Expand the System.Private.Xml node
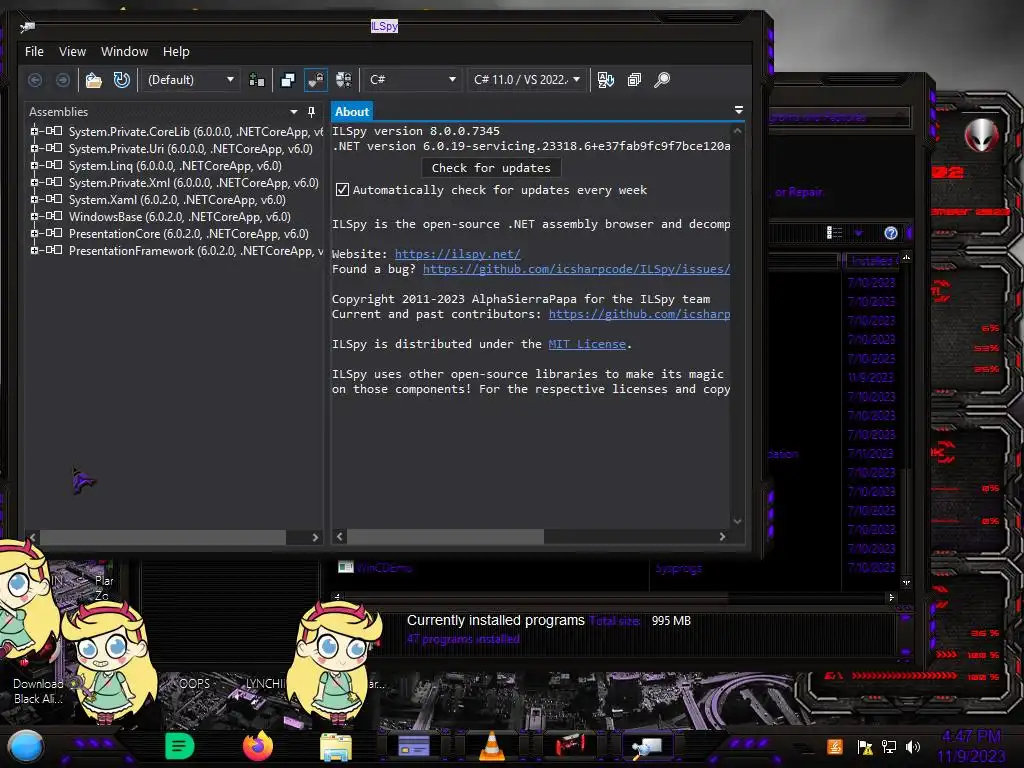The width and height of the screenshot is (1024, 768). [34, 182]
